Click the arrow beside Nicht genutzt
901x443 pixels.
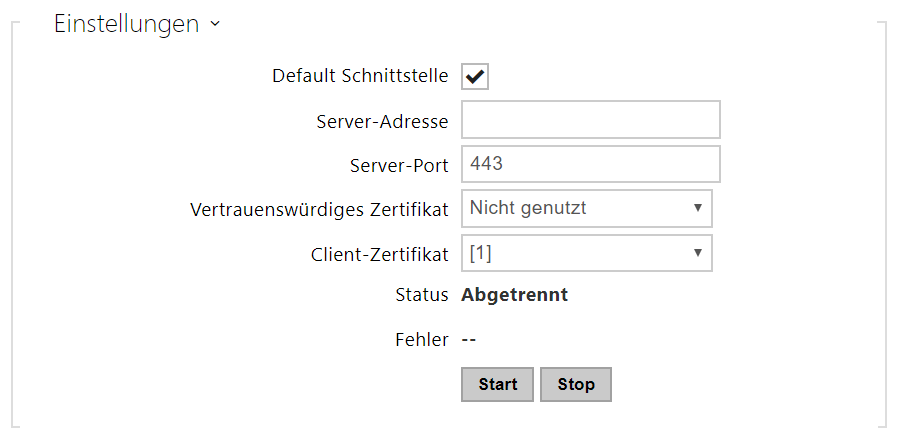coord(697,209)
